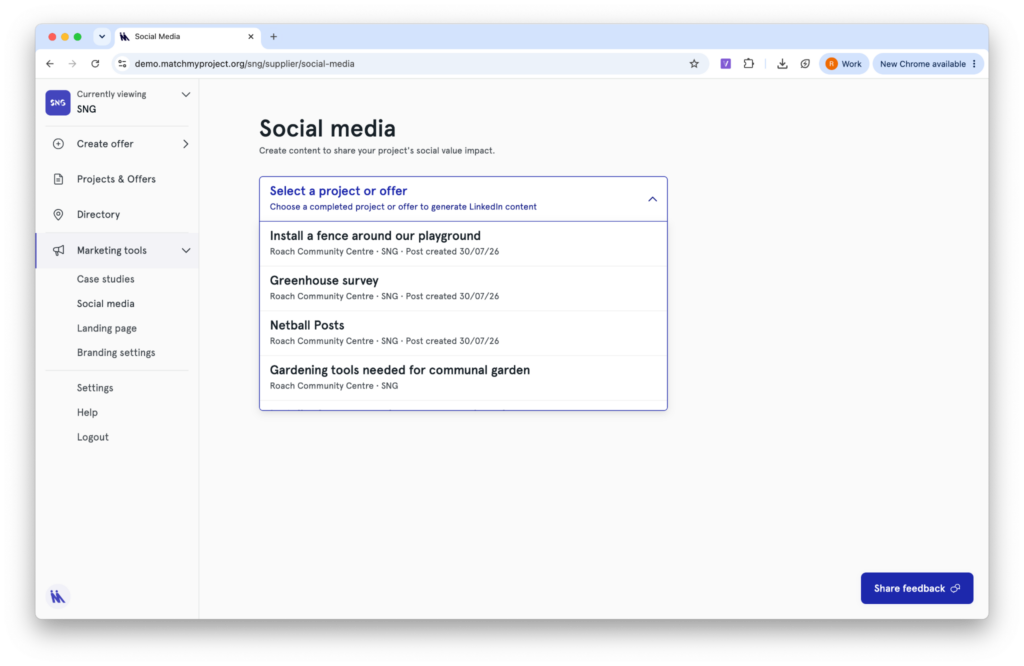This screenshot has height=666, width=1024.
Task: Choose the Greenhouse survey project option
Action: click(x=463, y=288)
